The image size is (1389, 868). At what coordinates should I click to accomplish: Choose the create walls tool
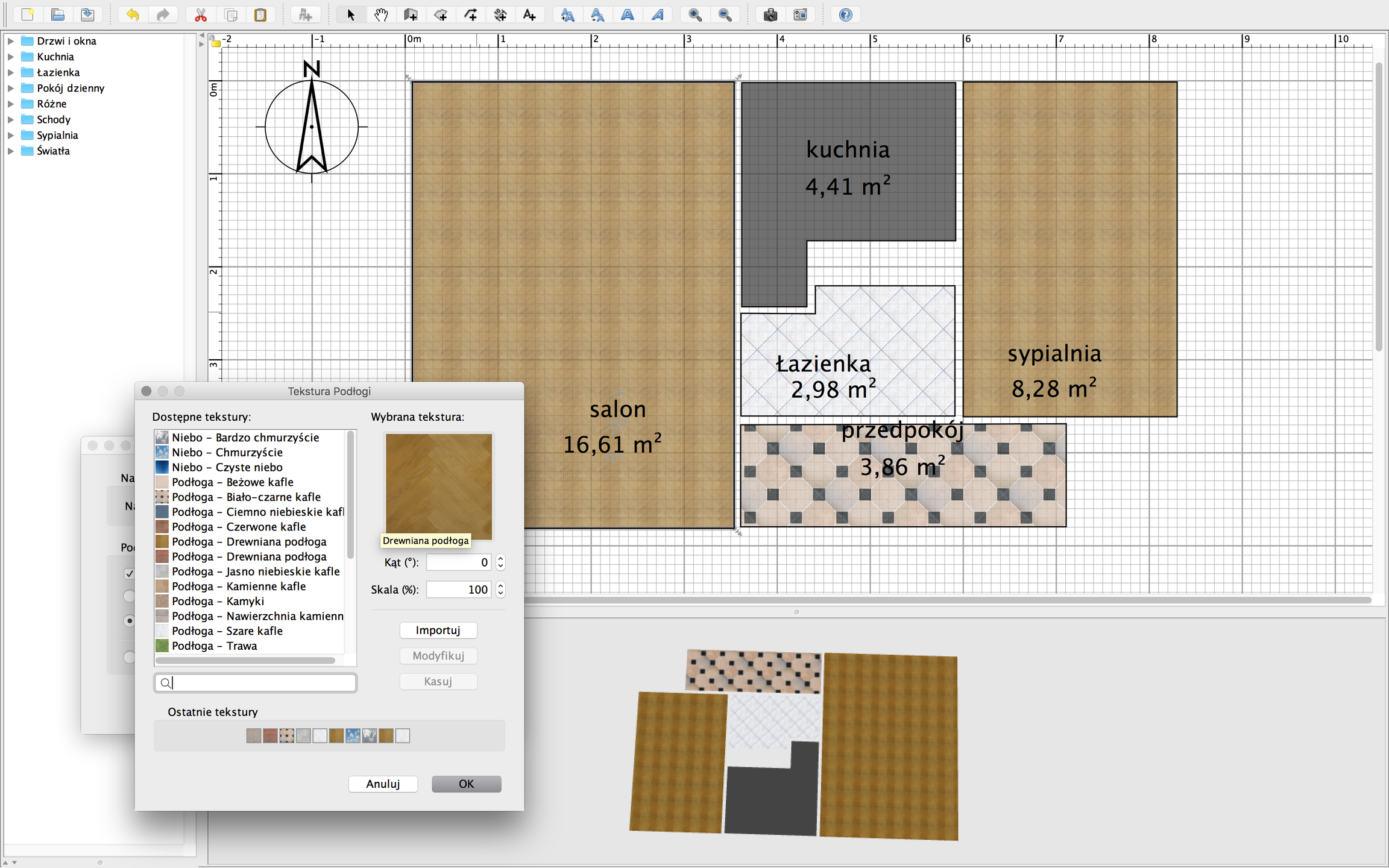[411, 15]
